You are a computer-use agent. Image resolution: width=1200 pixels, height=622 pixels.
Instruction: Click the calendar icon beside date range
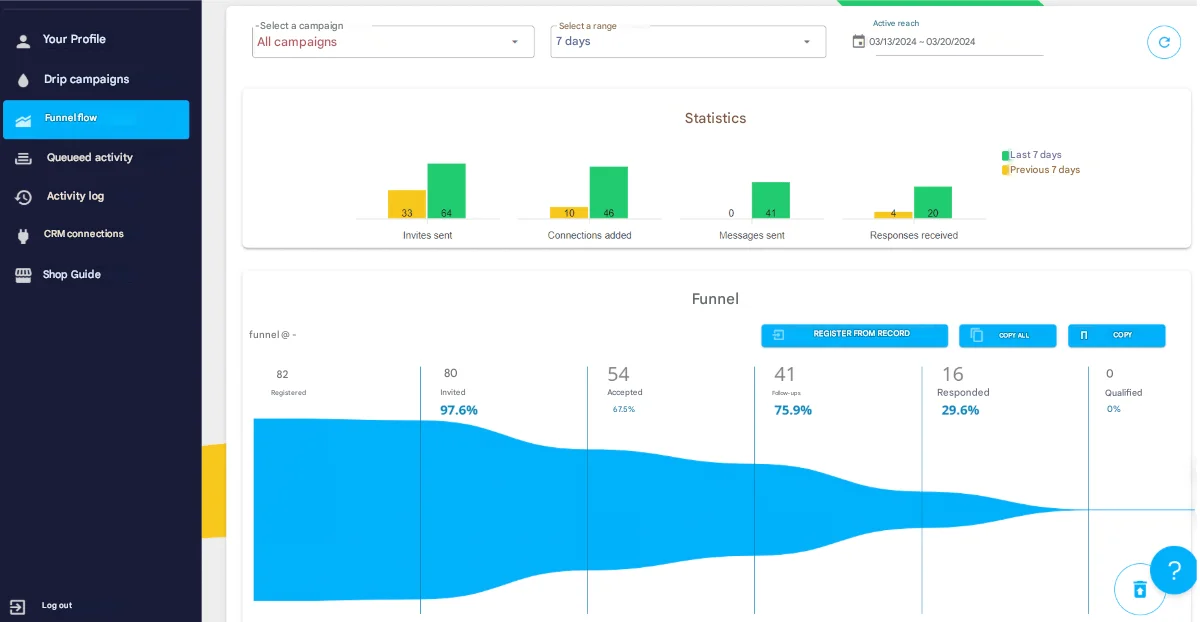point(858,41)
